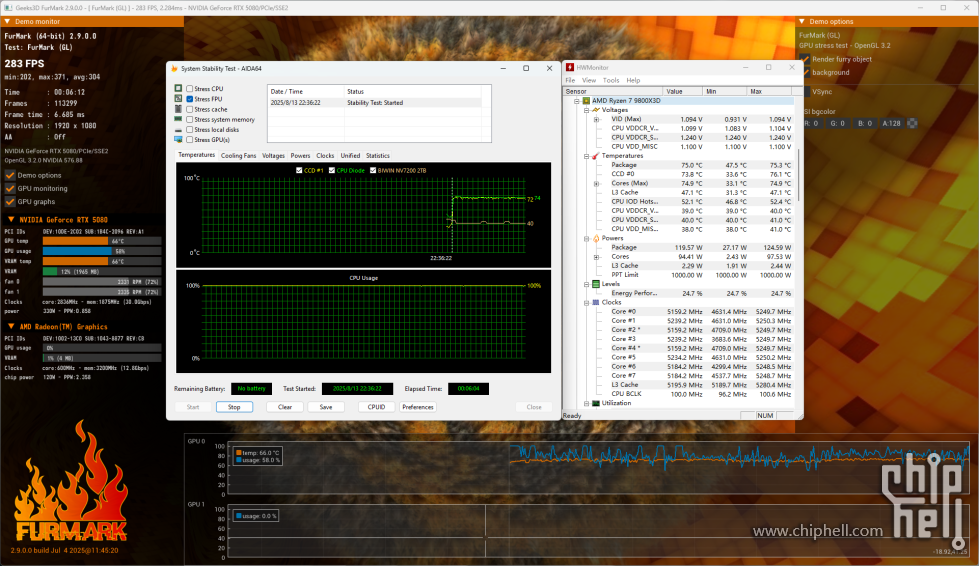This screenshot has width=979, height=566.
Task: Open AIDA64 Preferences button
Action: coord(418,407)
